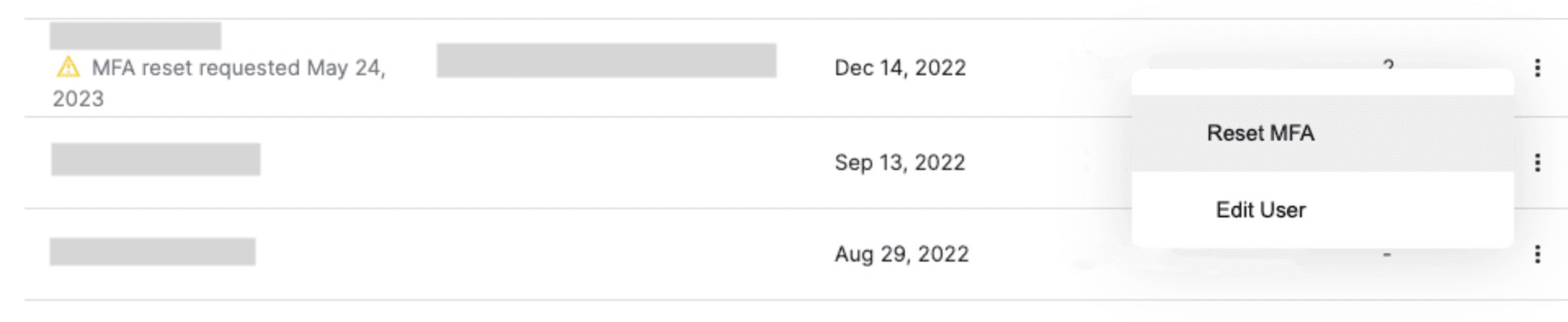The width and height of the screenshot is (1568, 322).
Task: Select the Sep 13, 2022 date cell
Action: pyautogui.click(x=899, y=163)
